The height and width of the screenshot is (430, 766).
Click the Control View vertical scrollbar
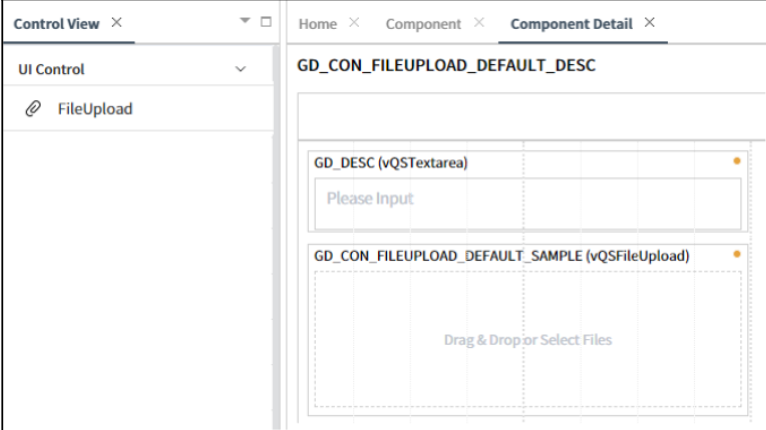(x=277, y=237)
